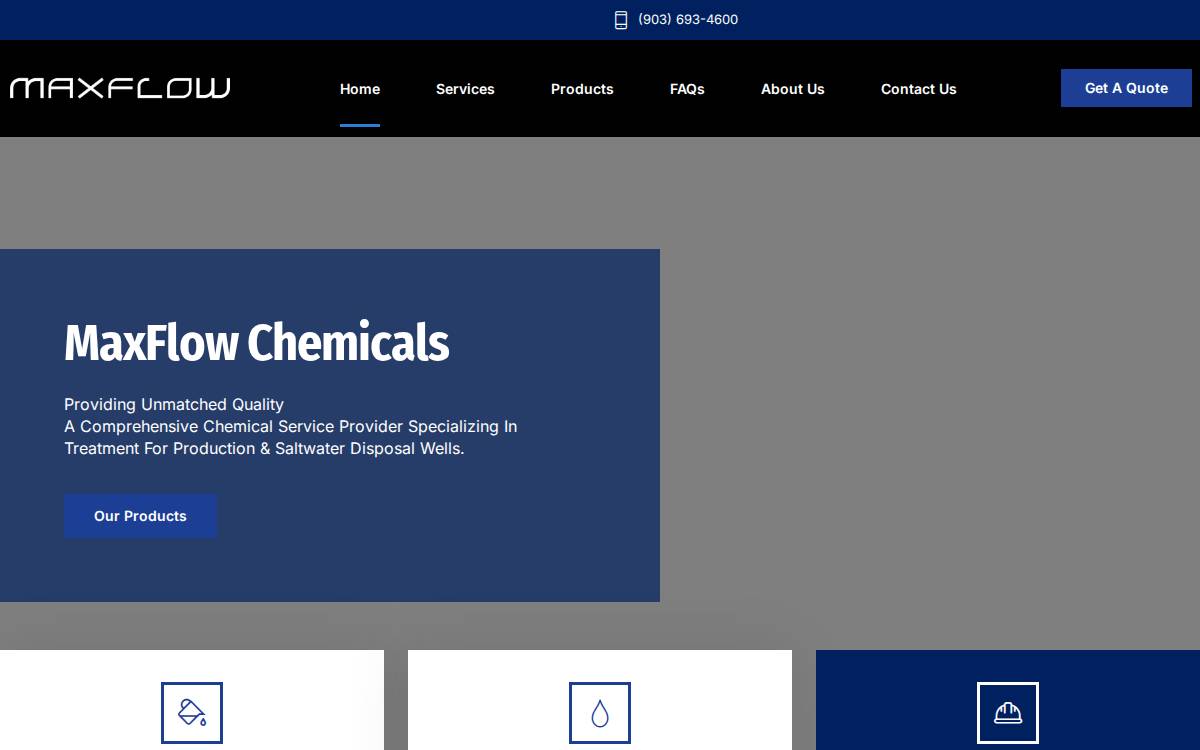Call the (903) 693-4600 phone number

pos(688,20)
